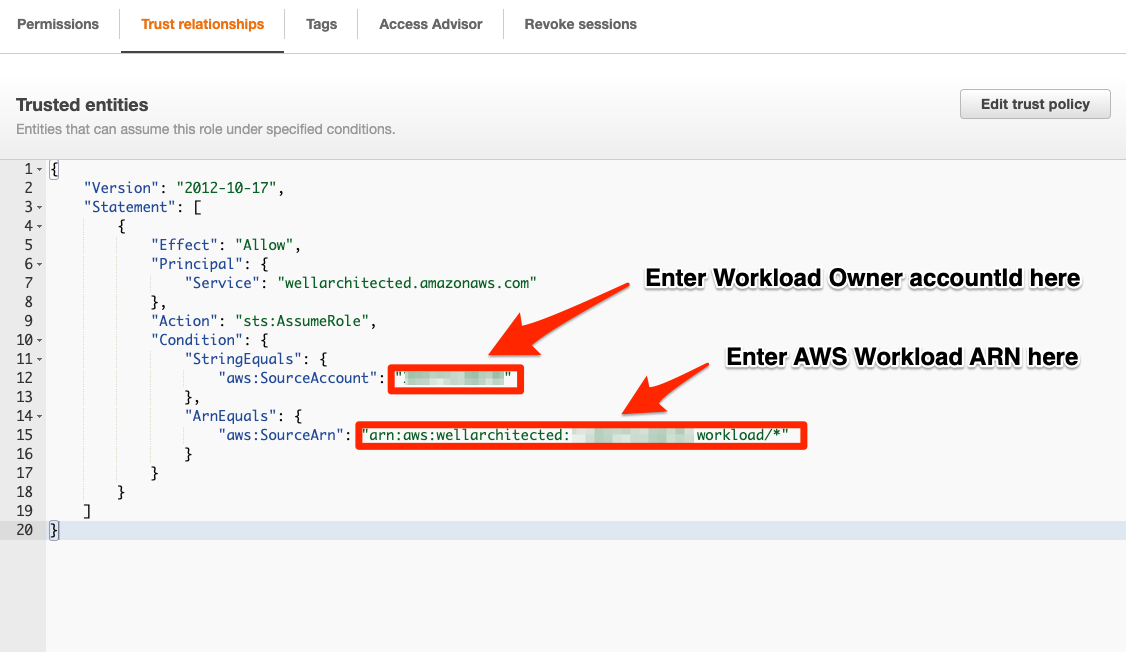Select the "wellarchitected.amazonaws.com" service value

(407, 283)
